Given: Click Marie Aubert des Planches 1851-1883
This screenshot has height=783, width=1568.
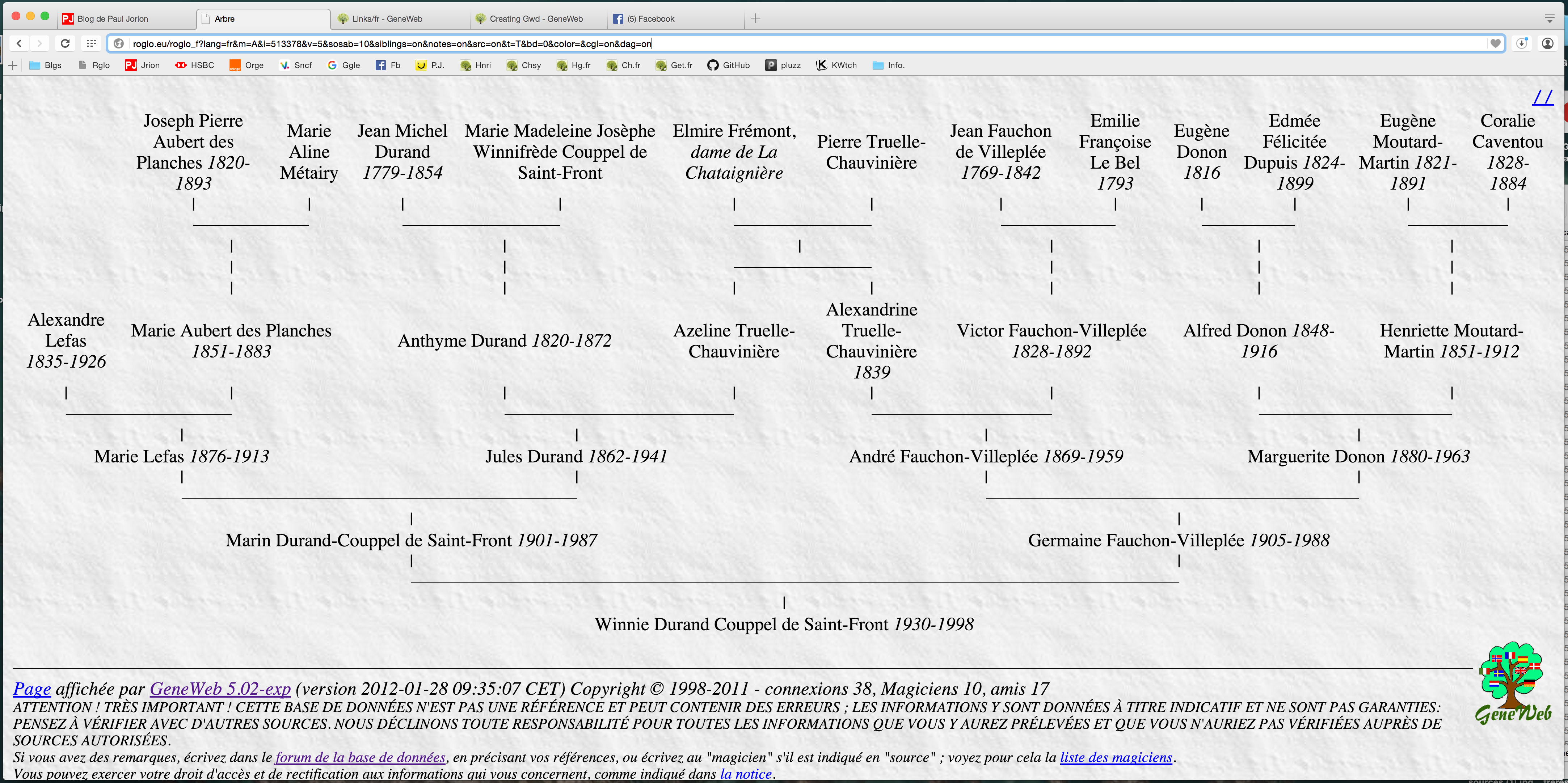Looking at the screenshot, I should pyautogui.click(x=231, y=341).
